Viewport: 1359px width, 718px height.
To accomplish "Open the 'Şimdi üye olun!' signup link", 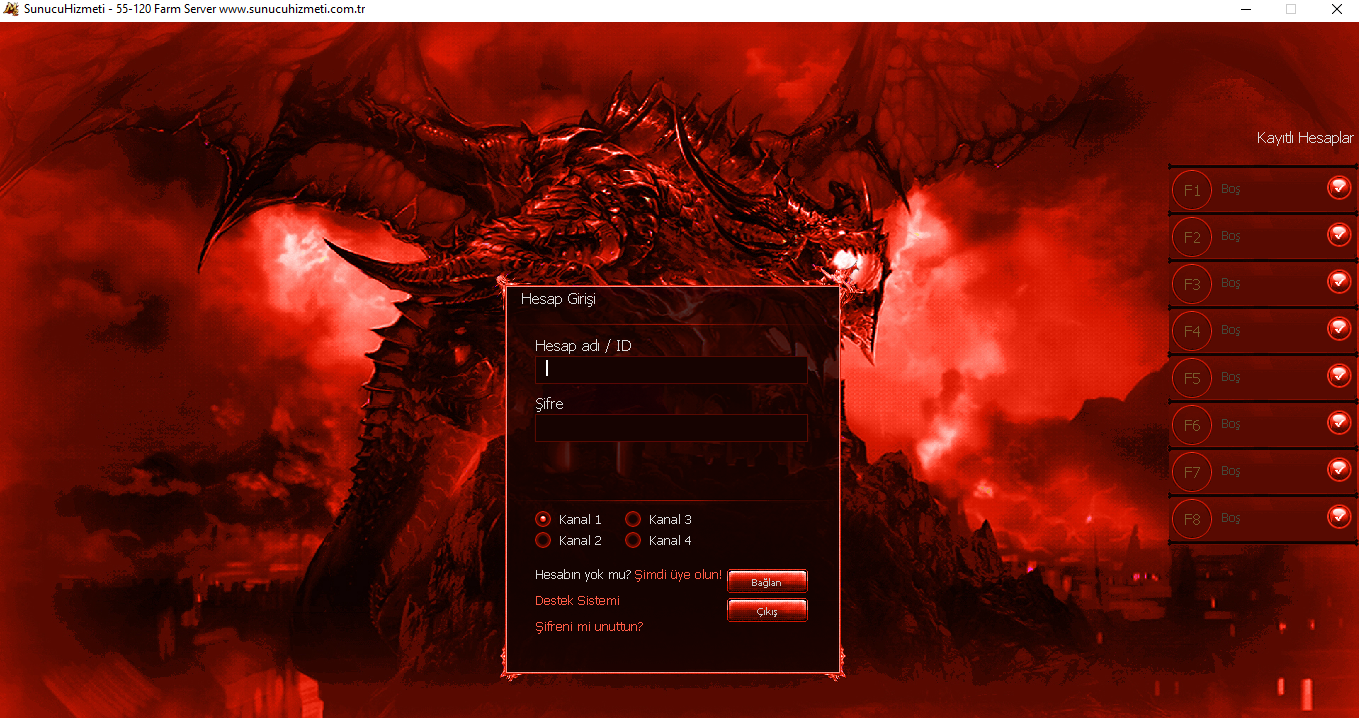I will [678, 575].
